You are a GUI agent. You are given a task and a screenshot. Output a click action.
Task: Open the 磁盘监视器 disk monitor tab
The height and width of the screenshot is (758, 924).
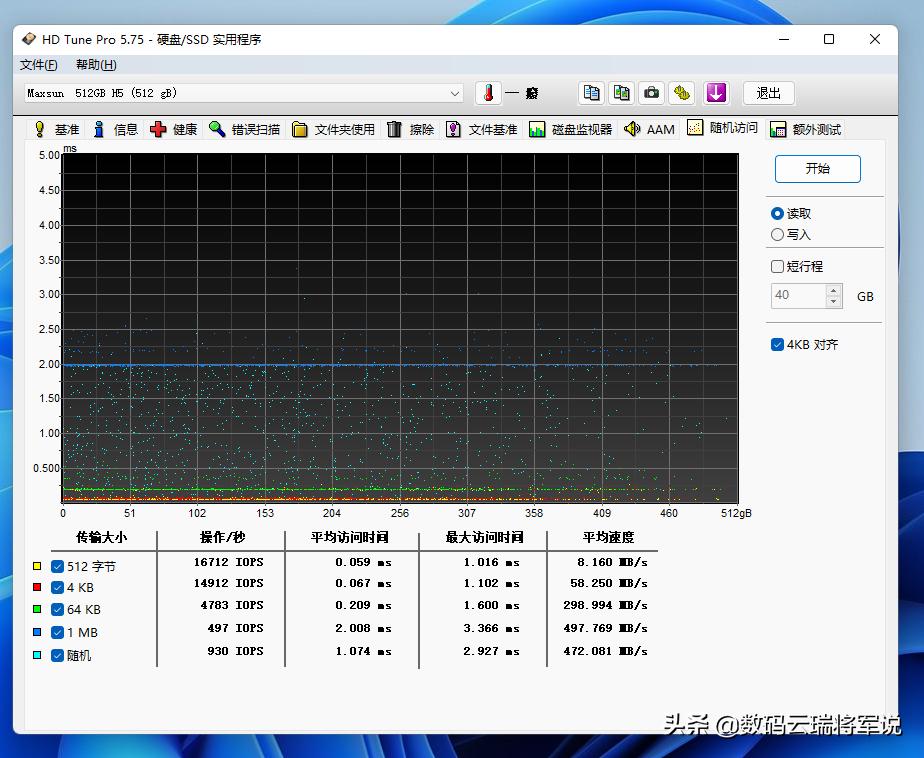[x=570, y=129]
